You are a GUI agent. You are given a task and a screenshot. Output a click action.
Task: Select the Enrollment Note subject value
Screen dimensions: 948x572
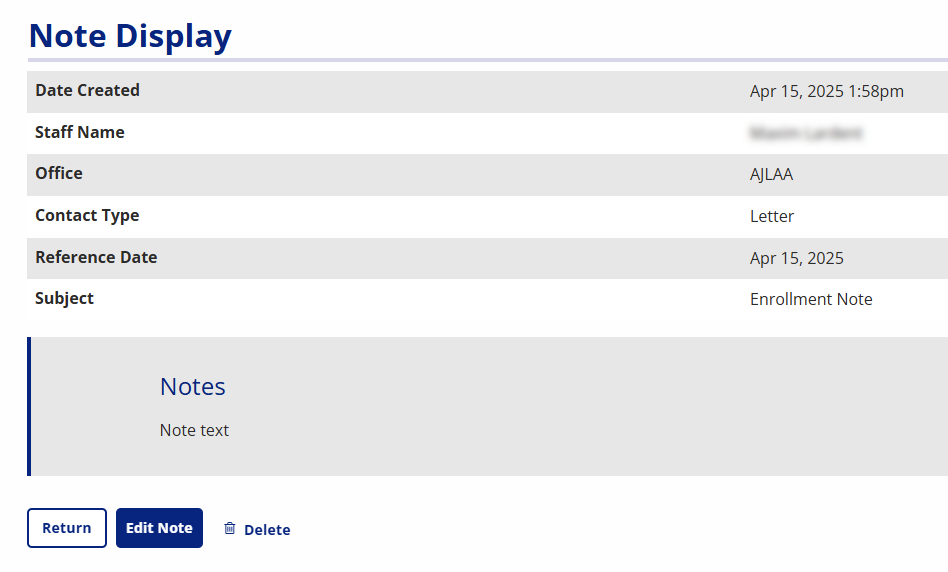811,299
